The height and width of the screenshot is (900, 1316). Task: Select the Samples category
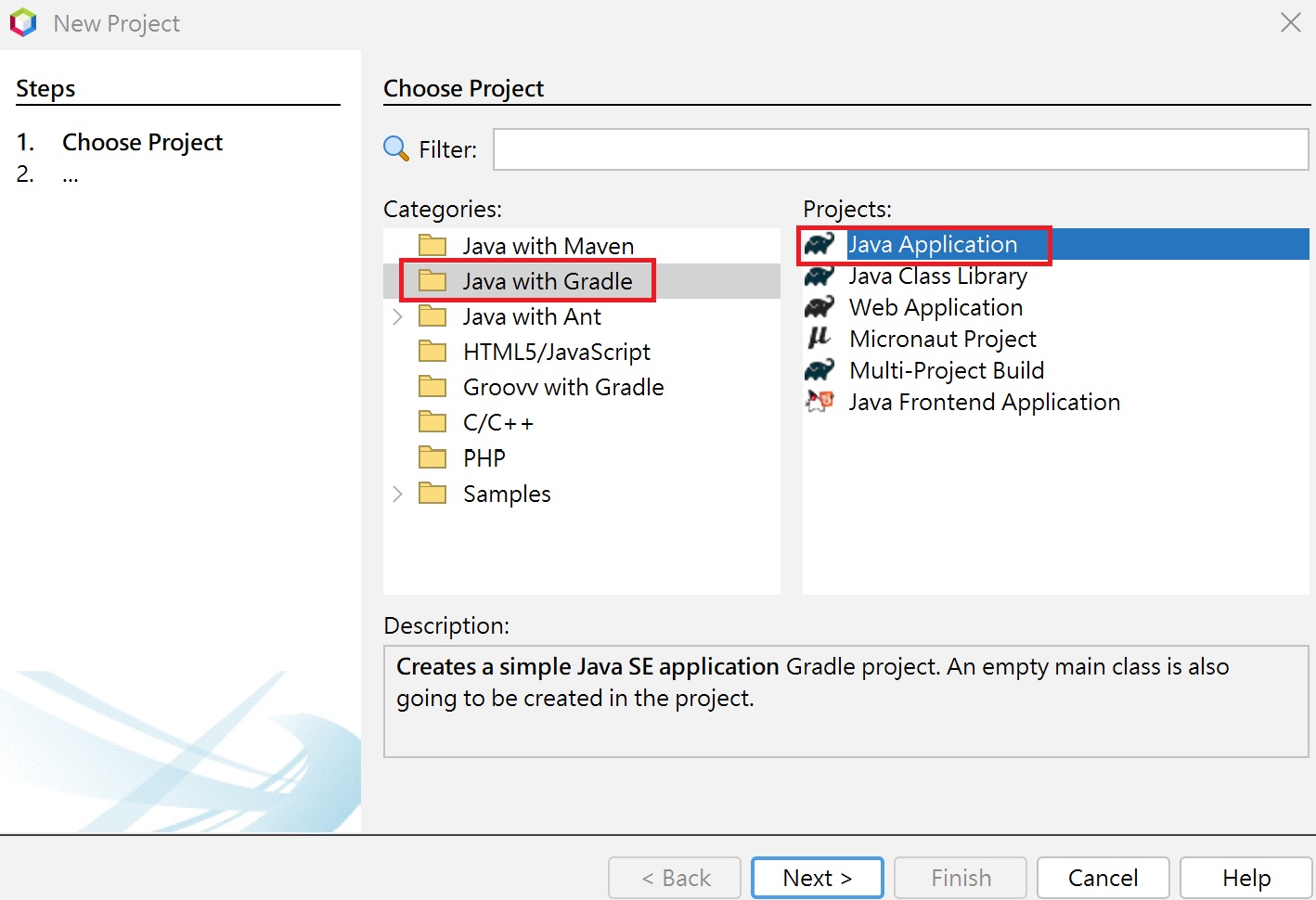coord(507,494)
